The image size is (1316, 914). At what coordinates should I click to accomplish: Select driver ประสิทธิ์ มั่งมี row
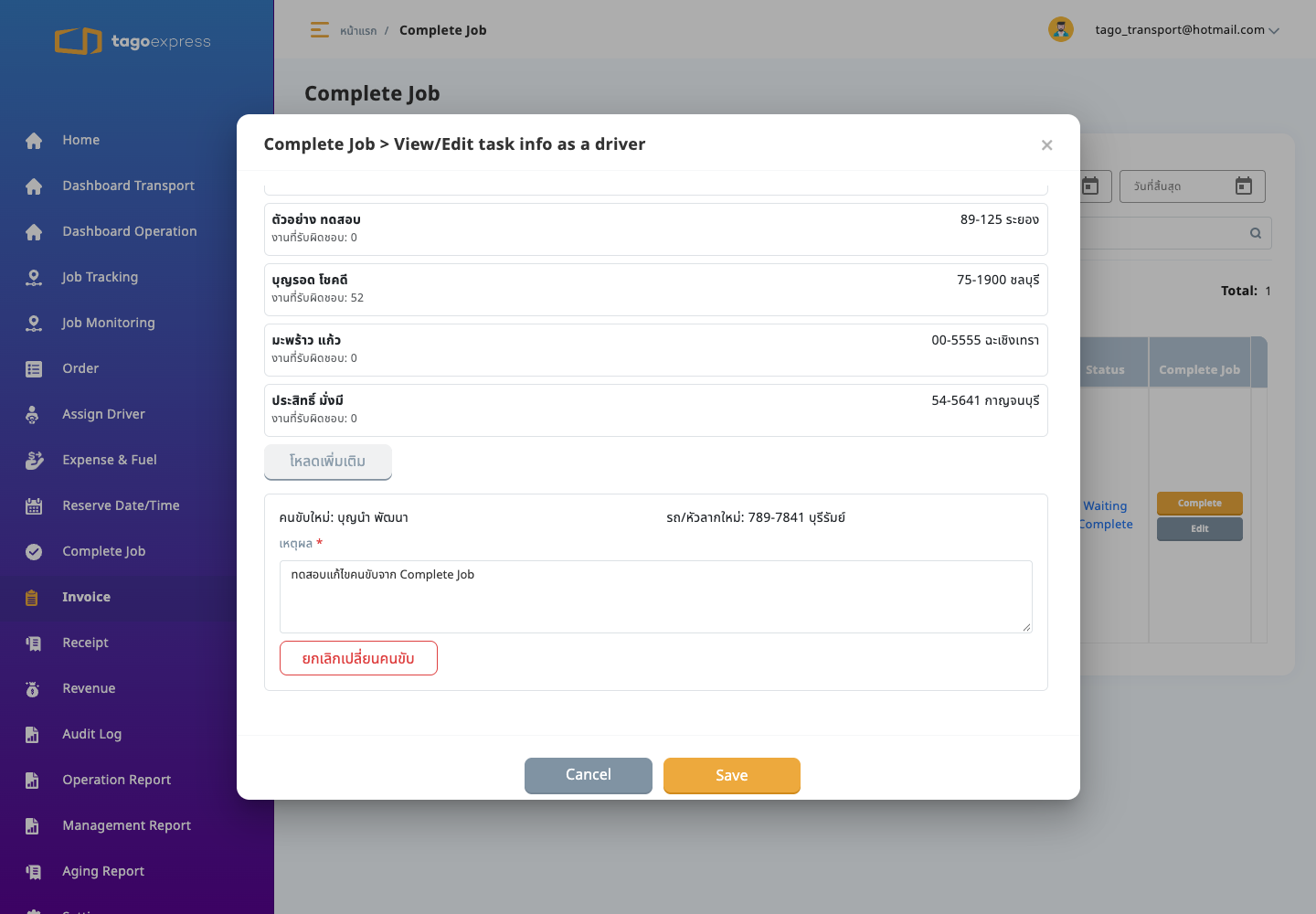coord(656,410)
